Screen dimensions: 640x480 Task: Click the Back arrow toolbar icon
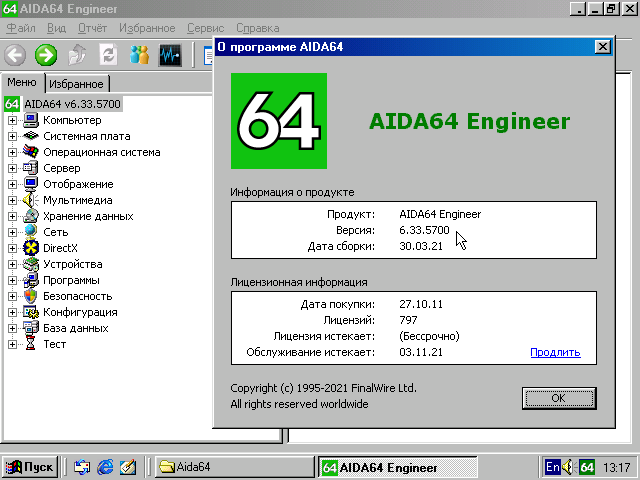click(x=15, y=55)
